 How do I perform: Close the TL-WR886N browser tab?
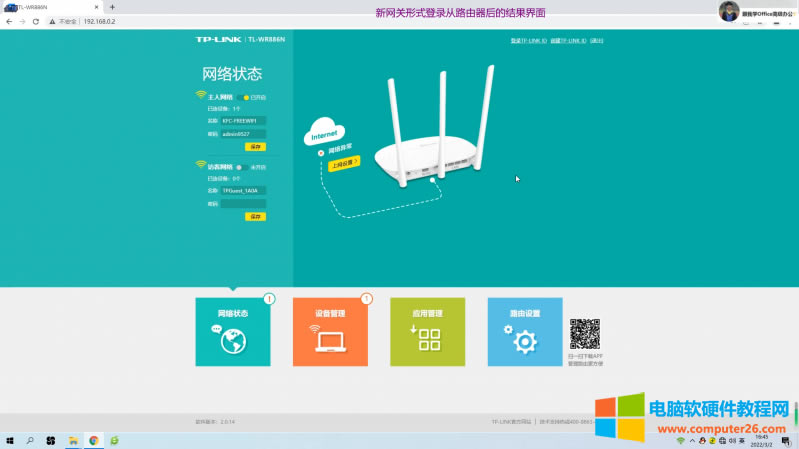coord(96,7)
